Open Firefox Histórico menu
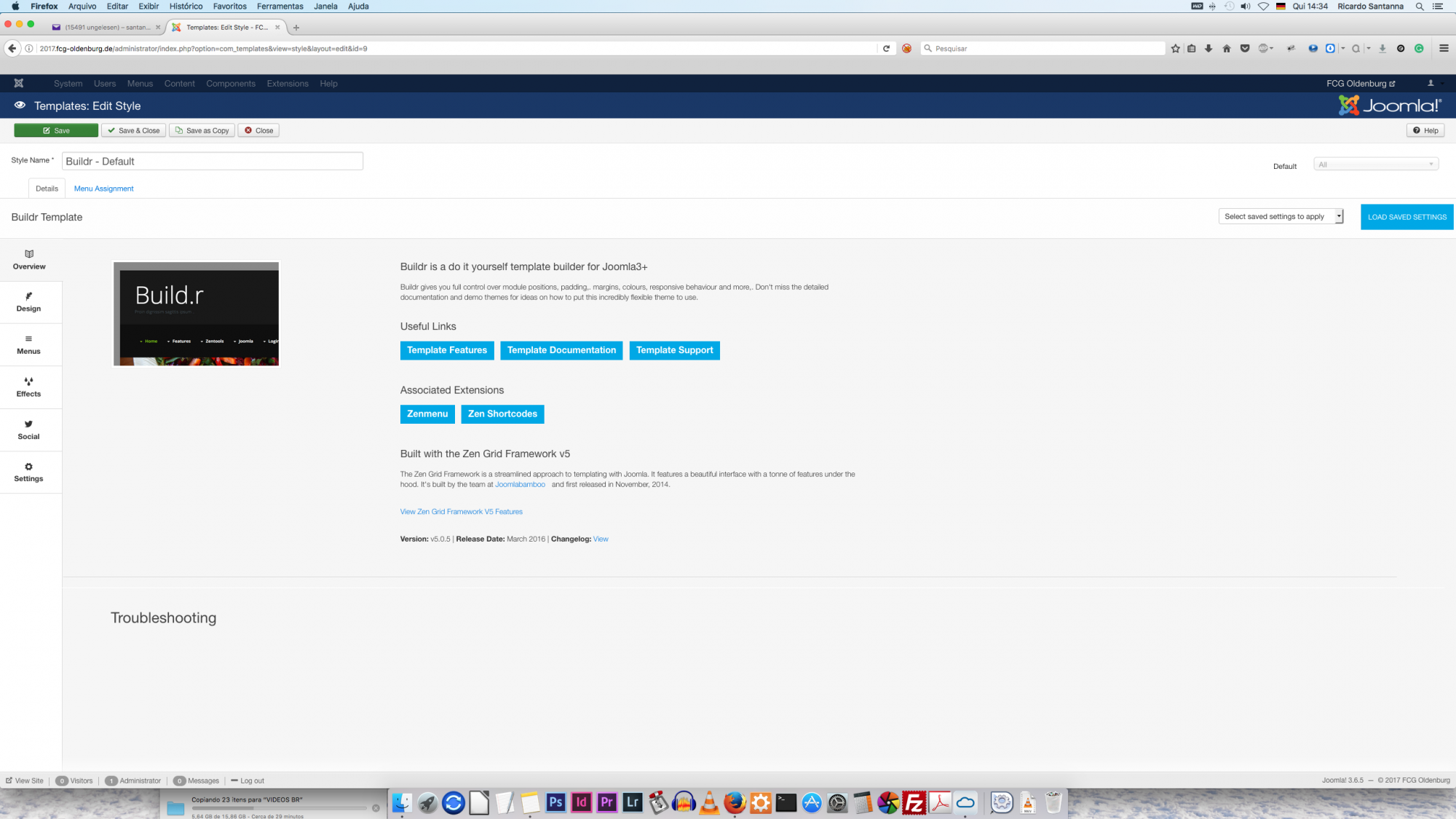This screenshot has height=819, width=1456. click(x=186, y=7)
